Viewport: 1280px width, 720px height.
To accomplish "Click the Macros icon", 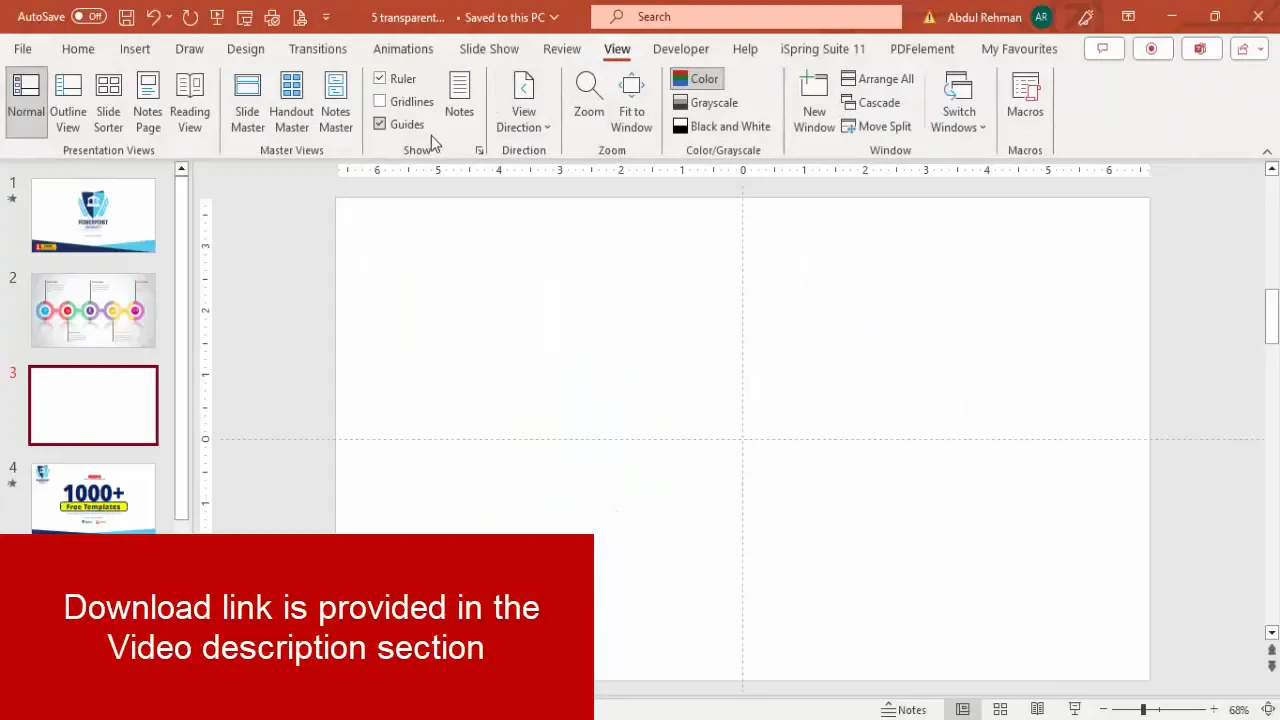I will pyautogui.click(x=1025, y=95).
